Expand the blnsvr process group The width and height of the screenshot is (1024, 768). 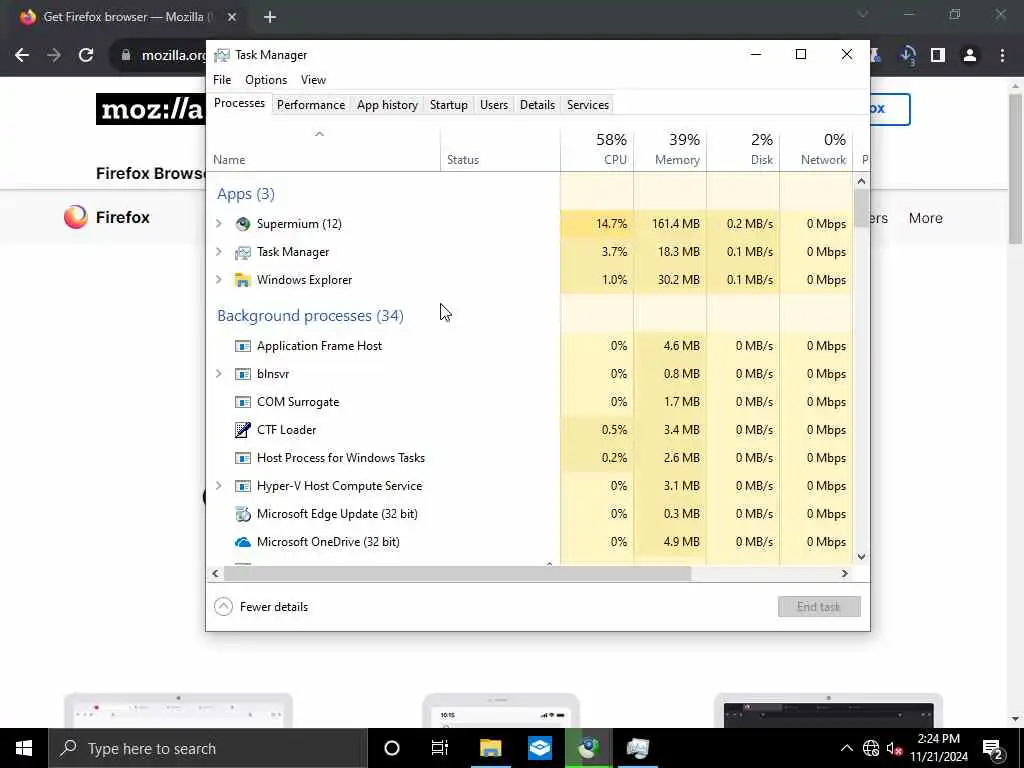point(219,374)
